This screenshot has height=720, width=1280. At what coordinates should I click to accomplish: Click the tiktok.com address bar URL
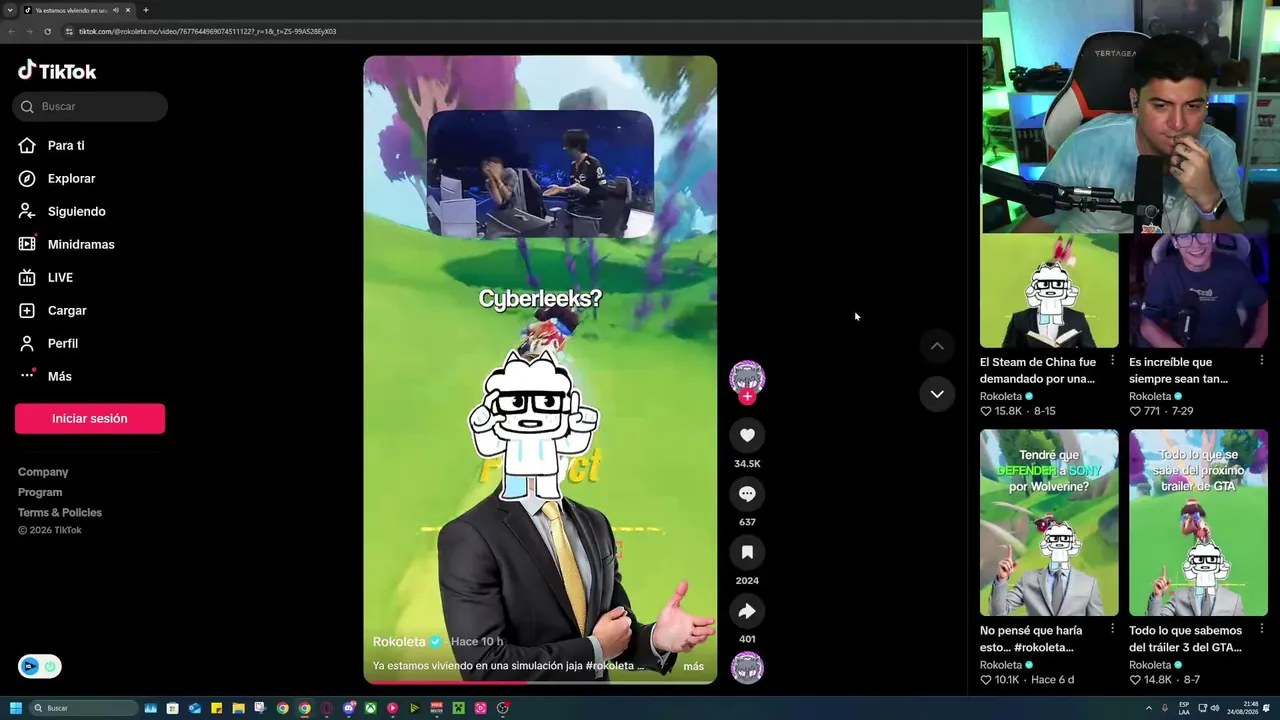207,31
